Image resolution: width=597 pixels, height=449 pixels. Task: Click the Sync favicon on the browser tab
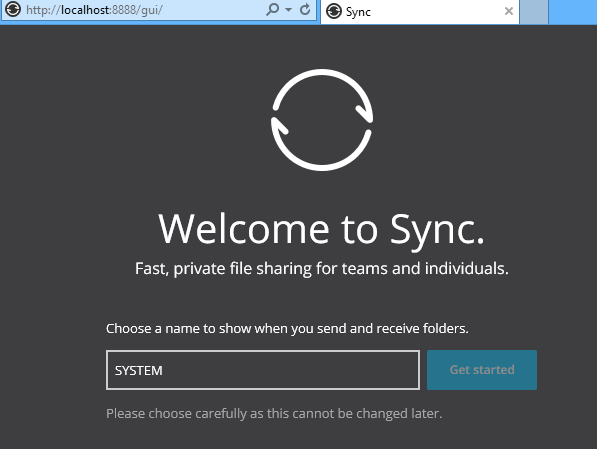[334, 11]
